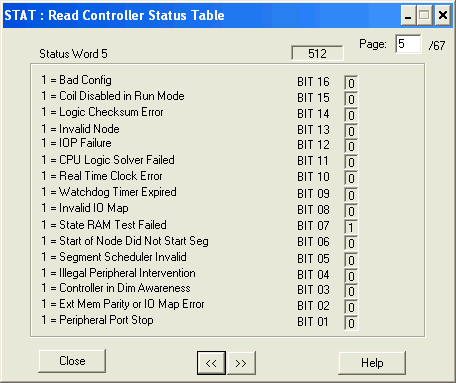This screenshot has height=383, width=456.
Task: Advance to next page with >> button
Action: 241,363
